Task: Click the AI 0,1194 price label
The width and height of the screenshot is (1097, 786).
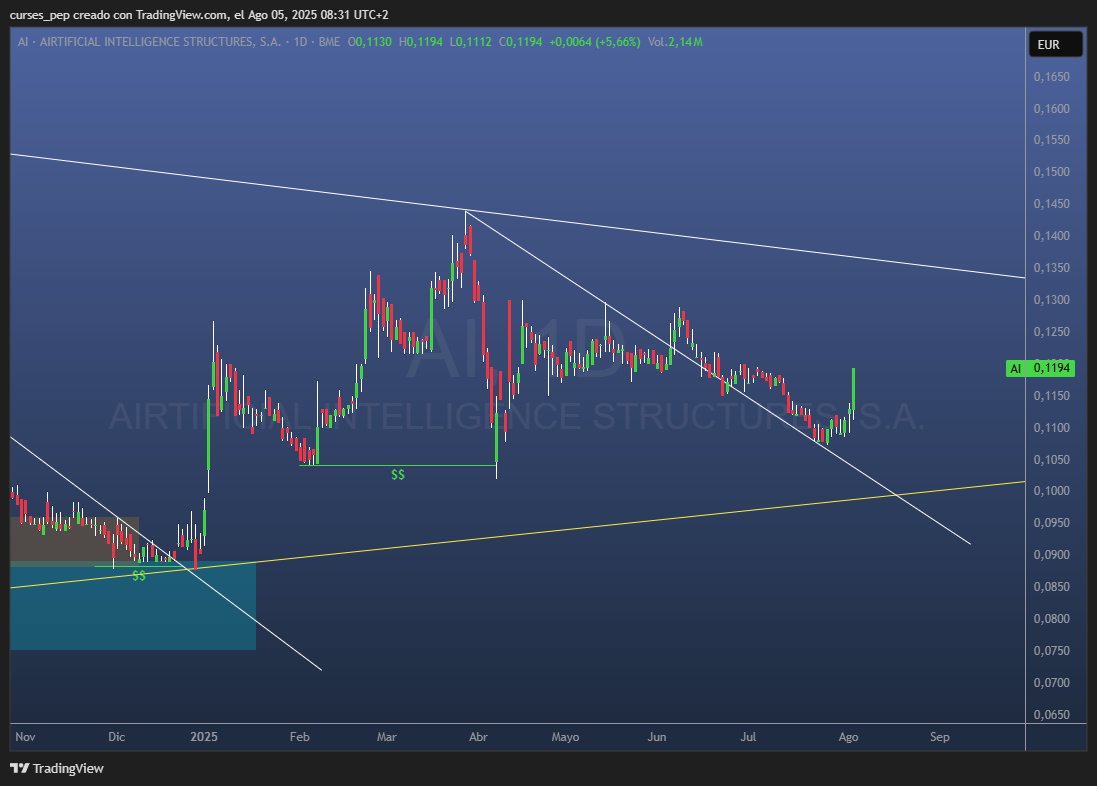Action: 1040,368
